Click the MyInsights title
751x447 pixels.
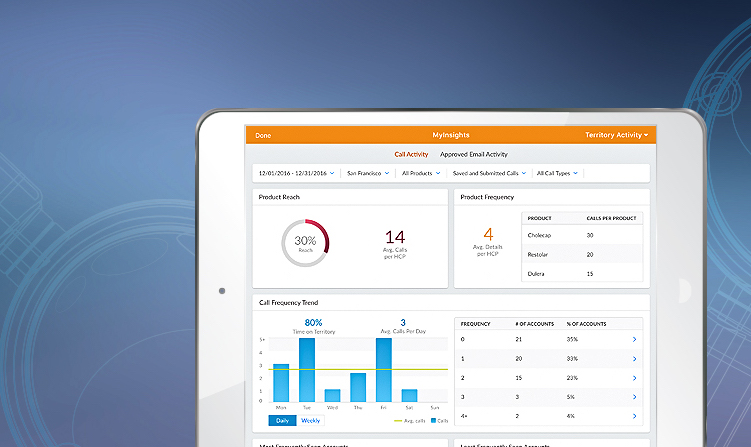(451, 135)
